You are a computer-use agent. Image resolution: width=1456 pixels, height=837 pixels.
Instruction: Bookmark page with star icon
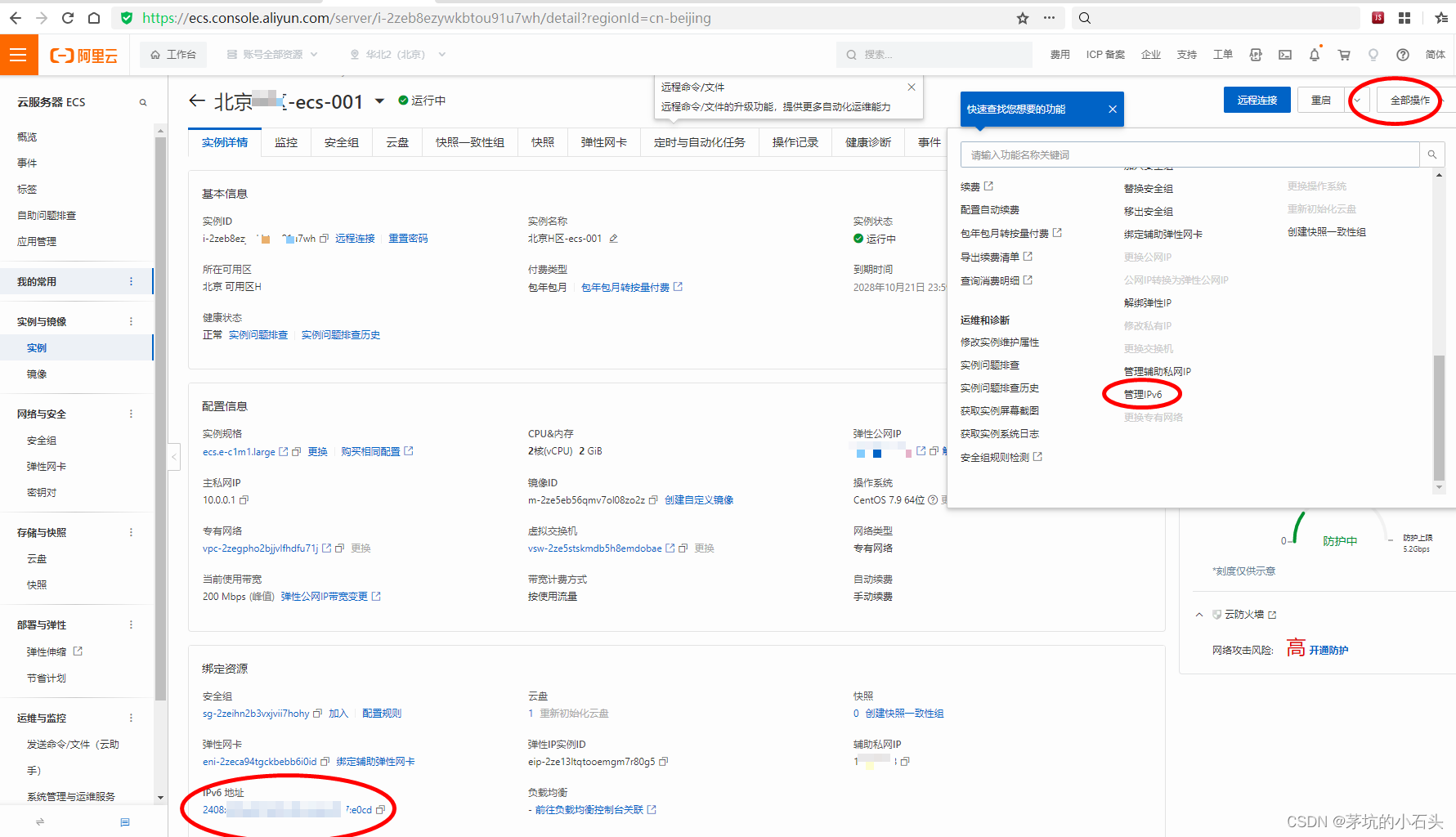(x=1023, y=18)
